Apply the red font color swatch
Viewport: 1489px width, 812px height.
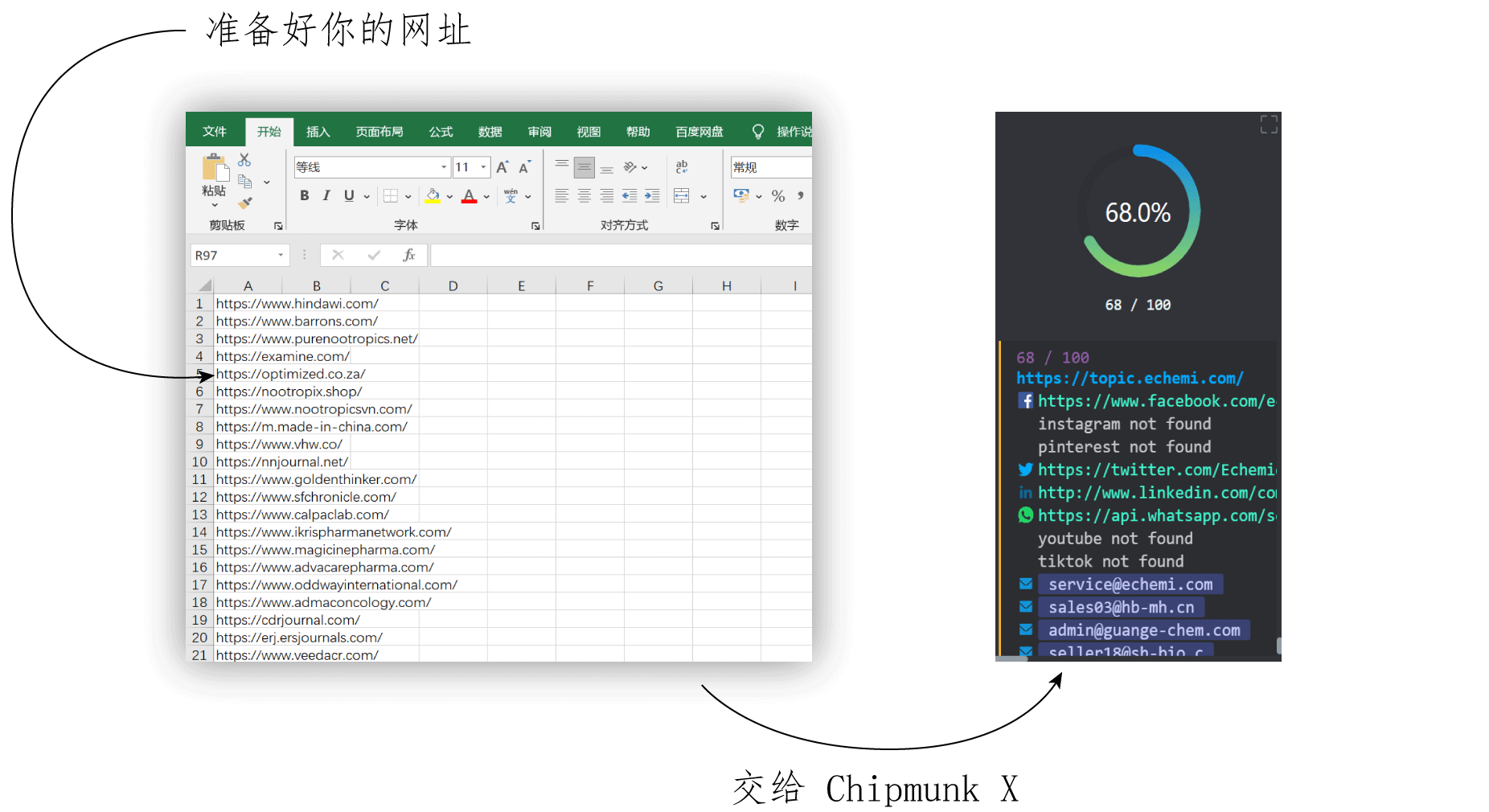pos(470,195)
